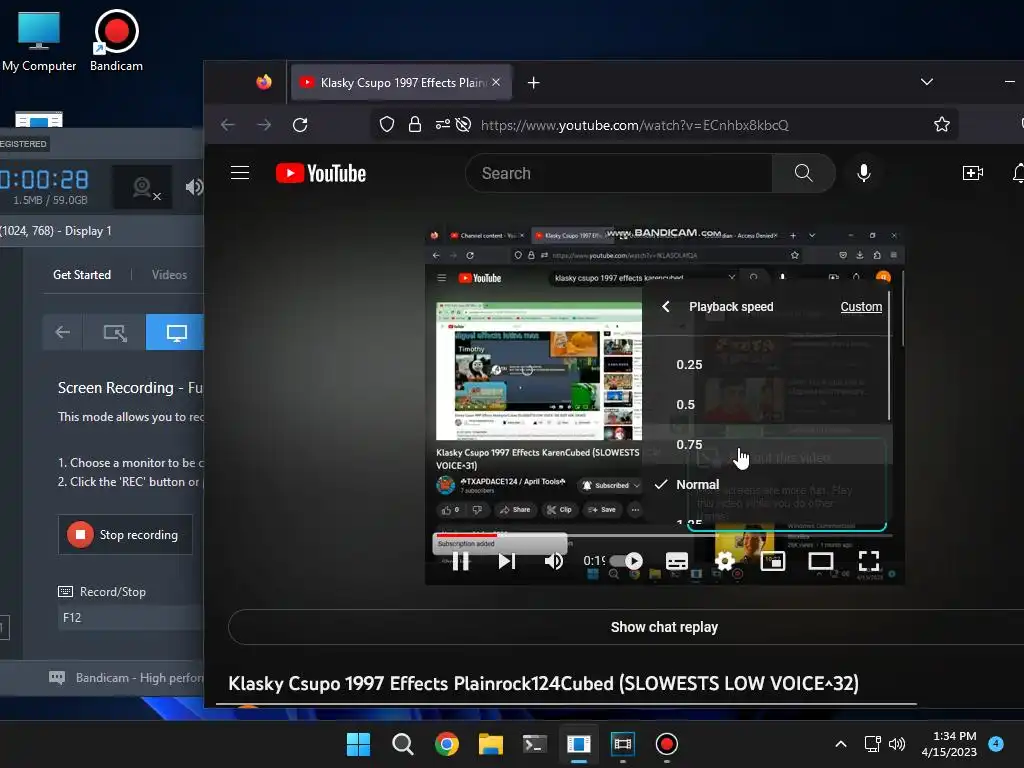This screenshot has height=768, width=1024.
Task: Click the film strip app on taskbar
Action: pyautogui.click(x=622, y=744)
